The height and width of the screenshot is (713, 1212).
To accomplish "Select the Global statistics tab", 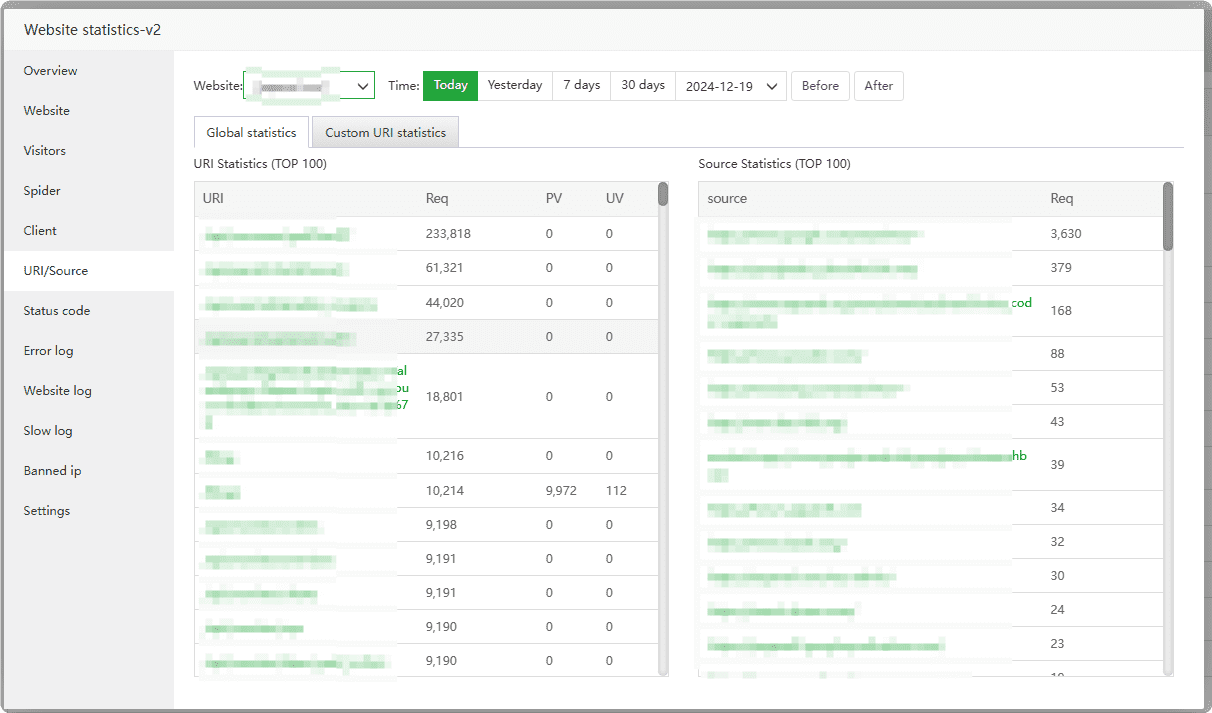I will tap(251, 133).
